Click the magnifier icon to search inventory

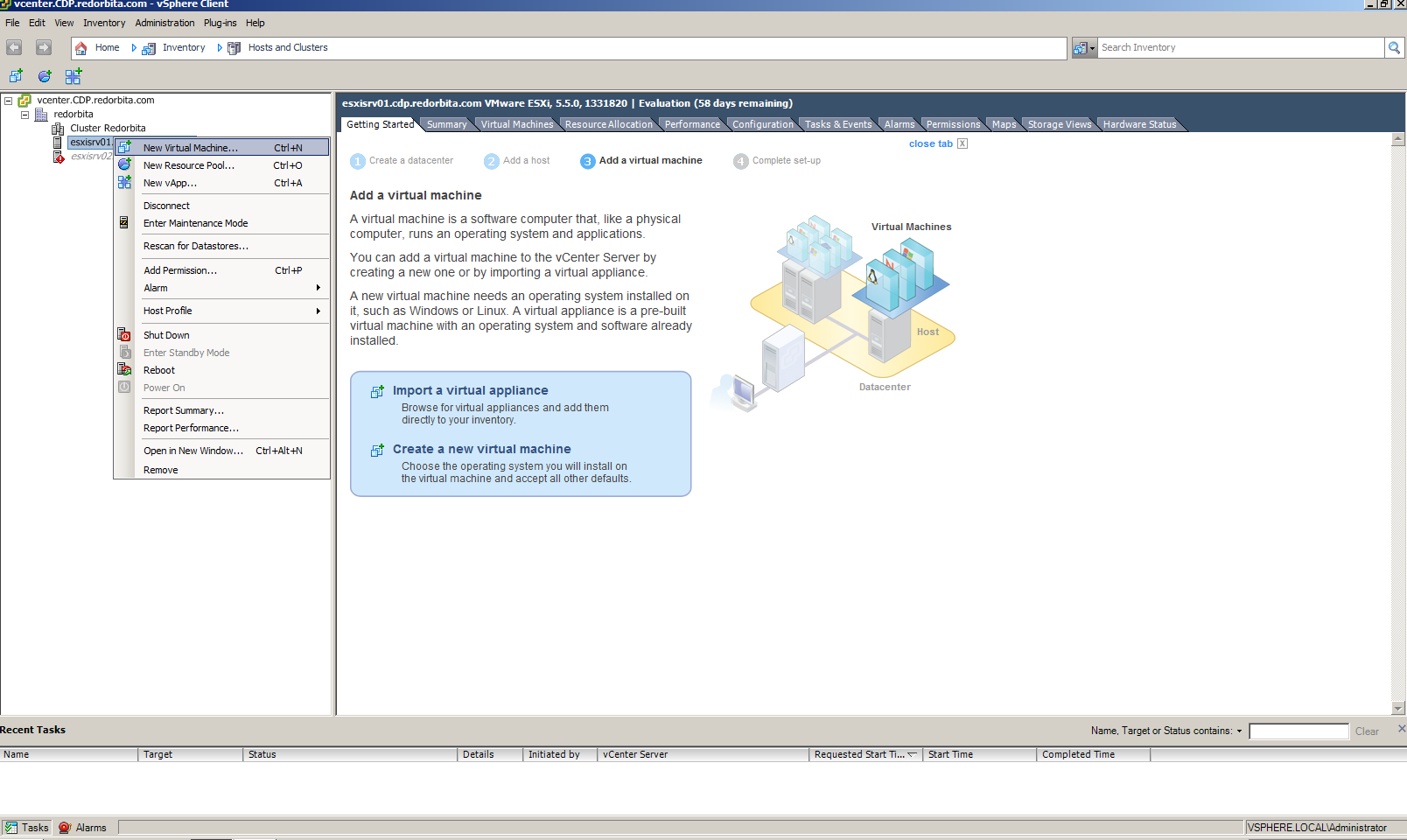point(1393,47)
